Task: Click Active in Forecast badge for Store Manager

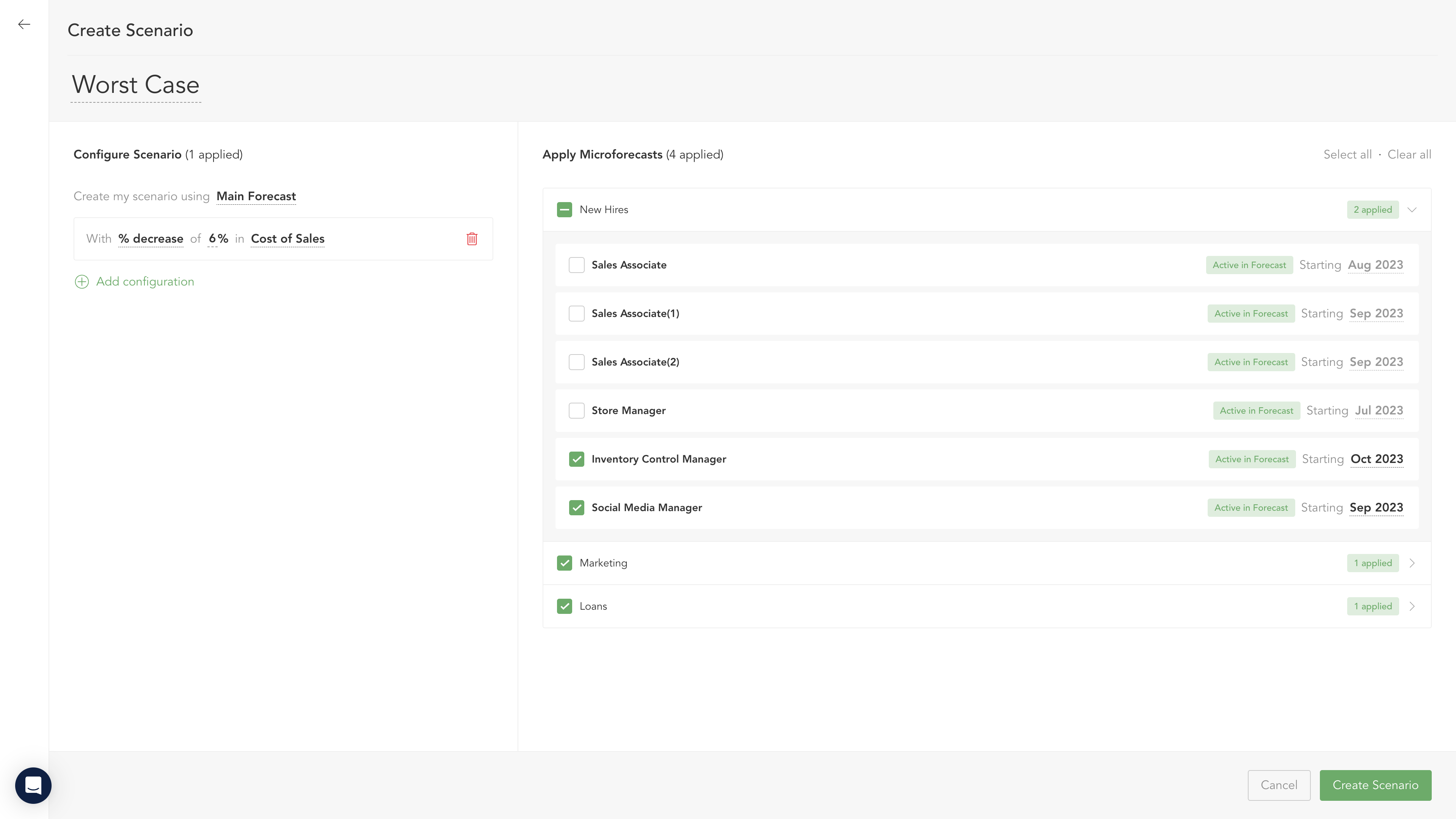Action: [1256, 411]
